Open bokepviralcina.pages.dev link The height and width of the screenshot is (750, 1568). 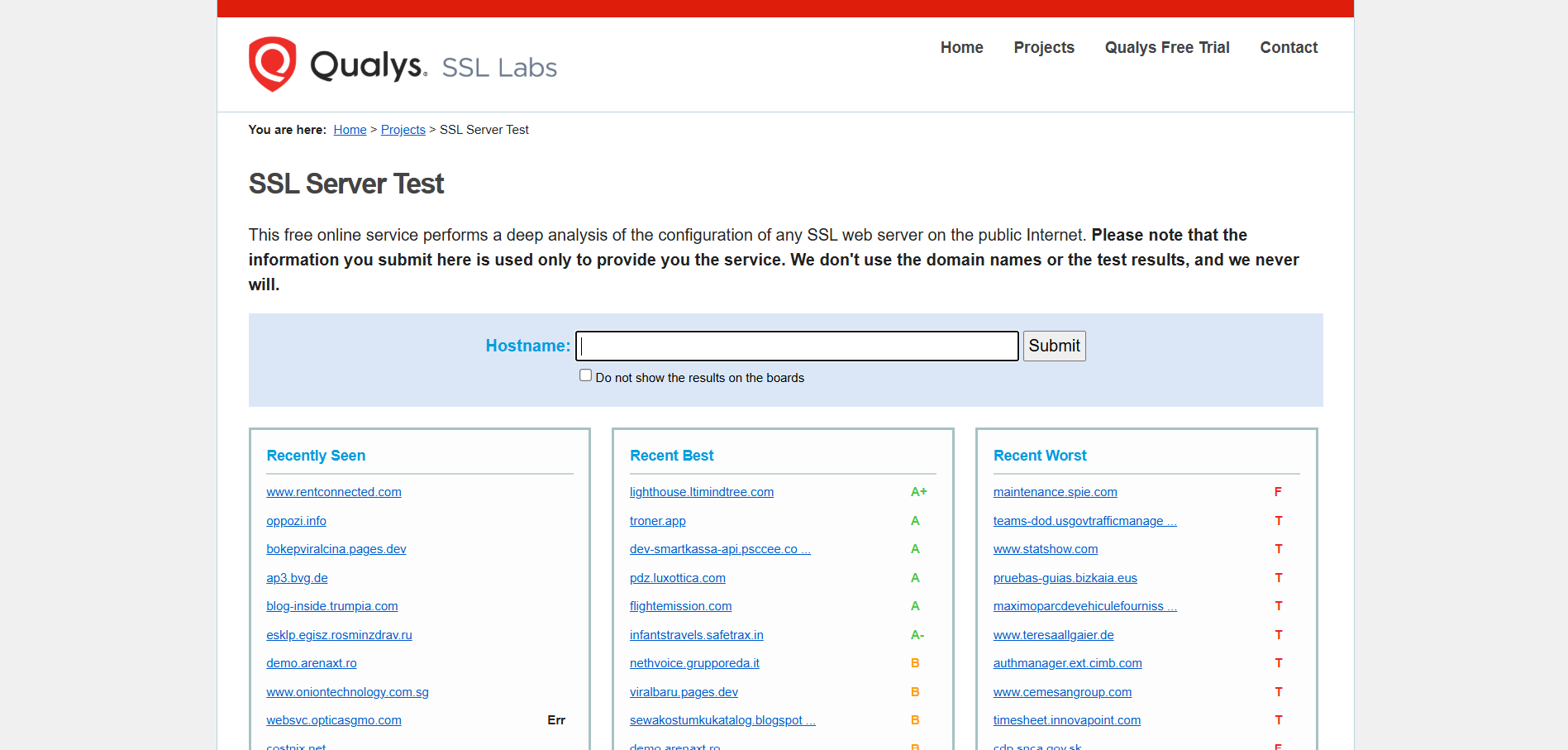336,549
